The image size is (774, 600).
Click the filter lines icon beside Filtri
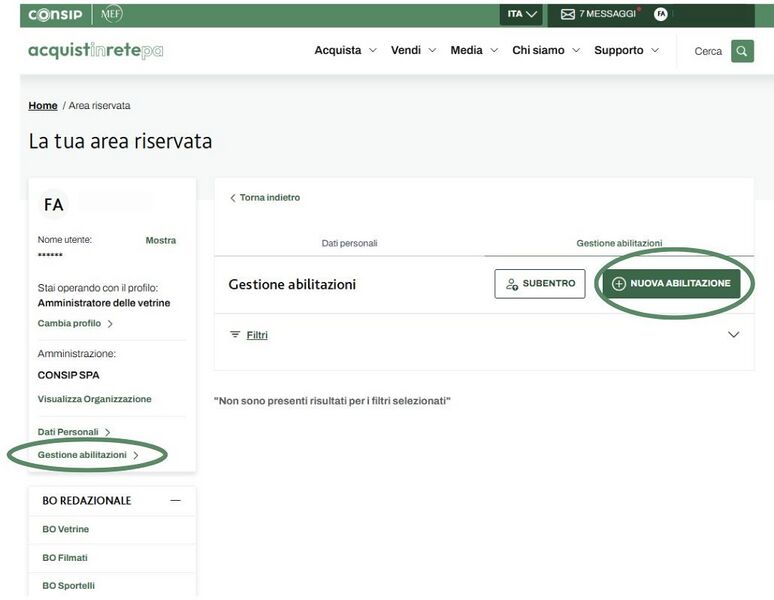point(236,335)
